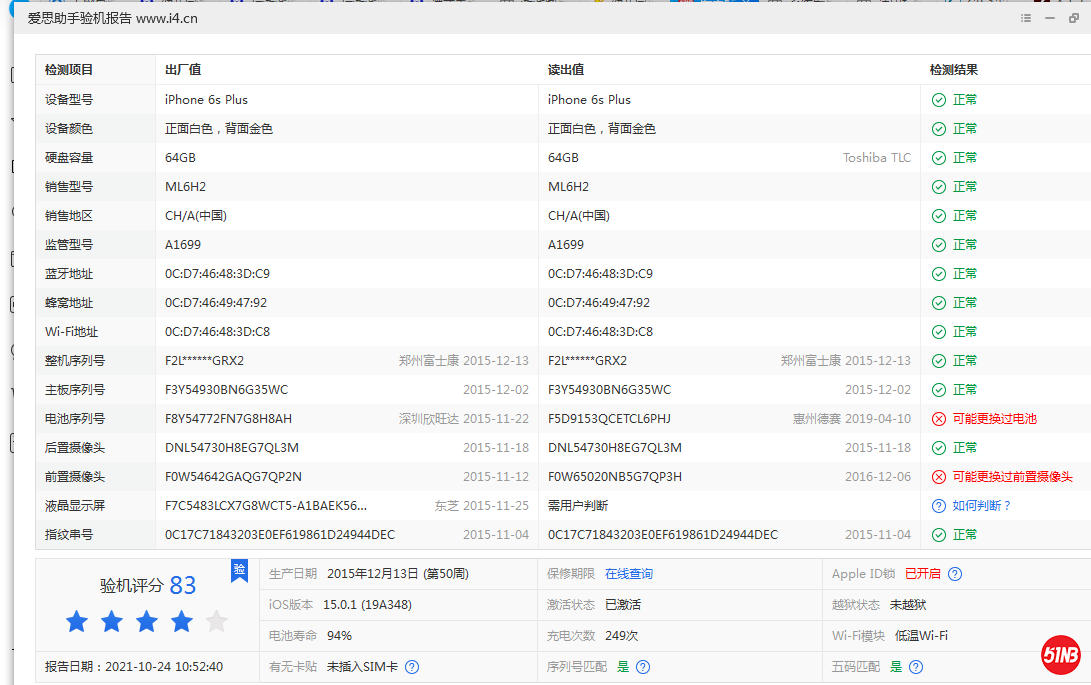
Task: Click the 可能更换过电池 warning text
Action: coord(994,419)
